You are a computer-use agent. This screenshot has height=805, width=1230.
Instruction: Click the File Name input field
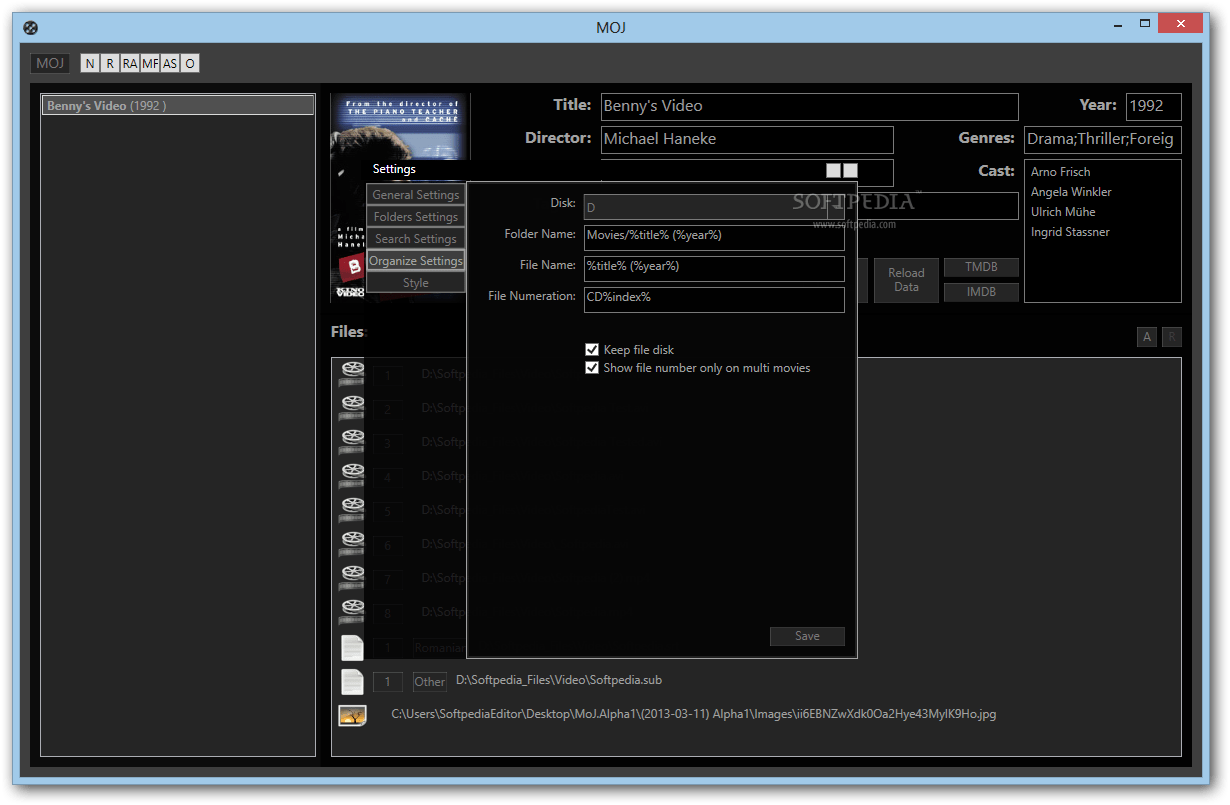pos(714,269)
